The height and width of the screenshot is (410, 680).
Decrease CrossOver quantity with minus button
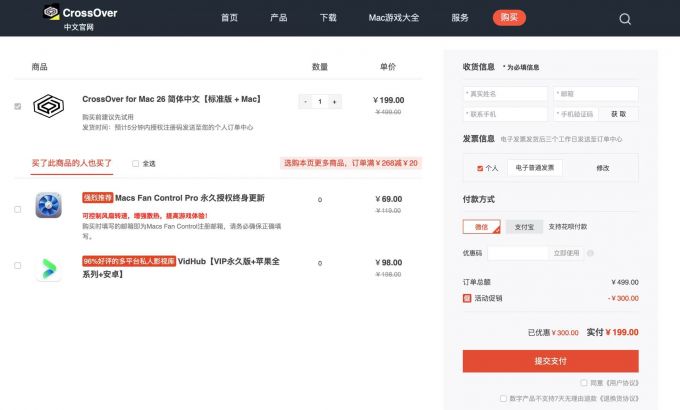306,102
